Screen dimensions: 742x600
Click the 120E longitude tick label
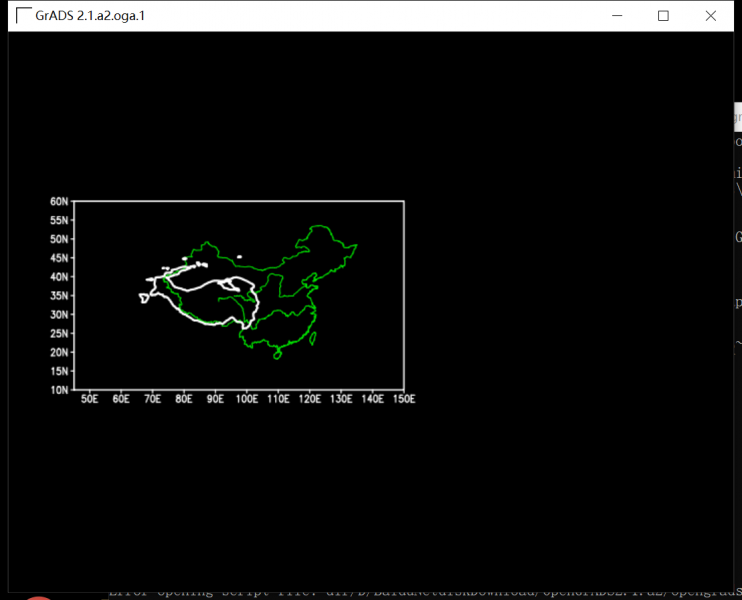click(309, 400)
